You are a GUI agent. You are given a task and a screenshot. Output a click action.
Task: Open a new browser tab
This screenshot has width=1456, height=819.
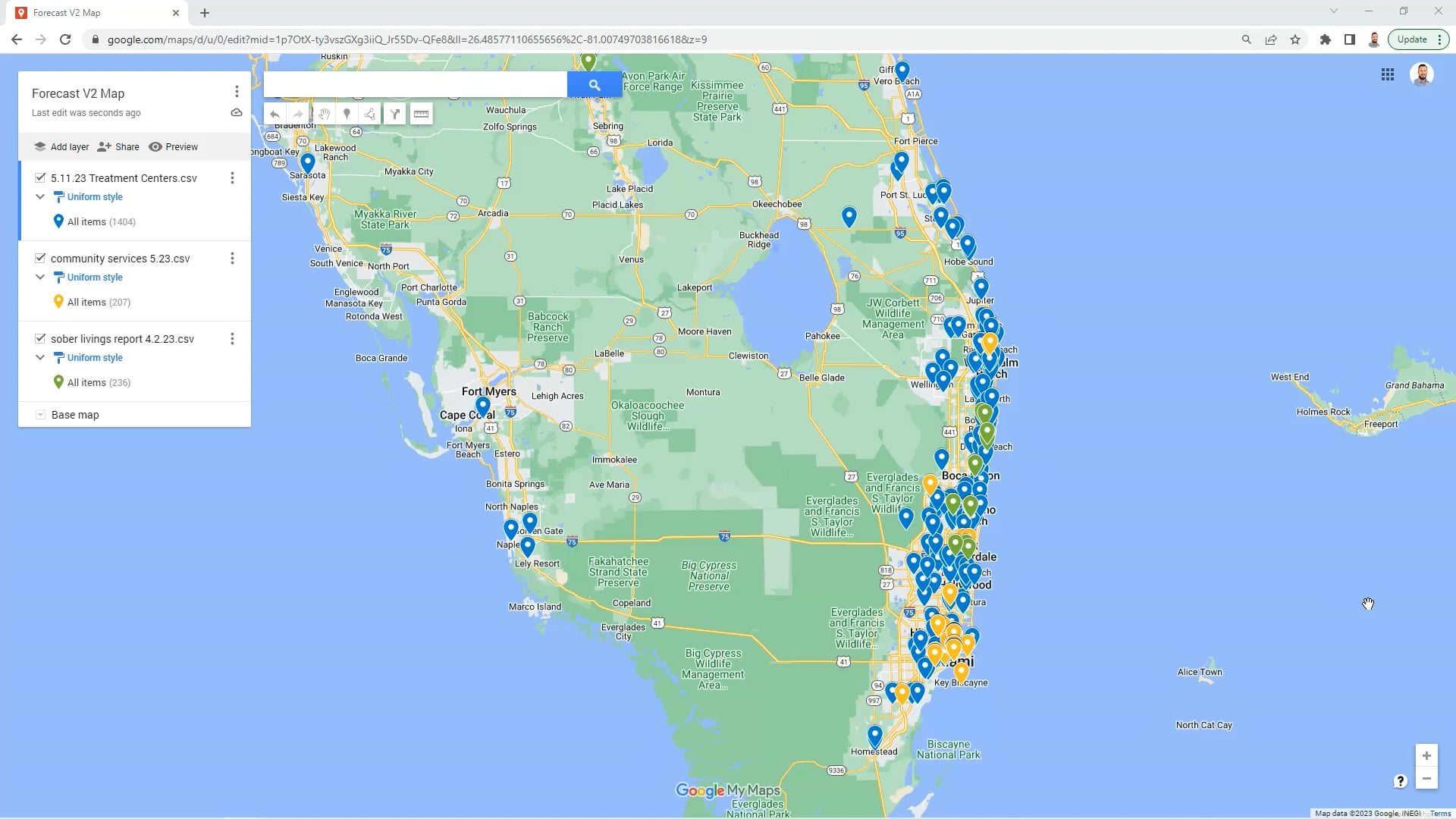click(205, 13)
